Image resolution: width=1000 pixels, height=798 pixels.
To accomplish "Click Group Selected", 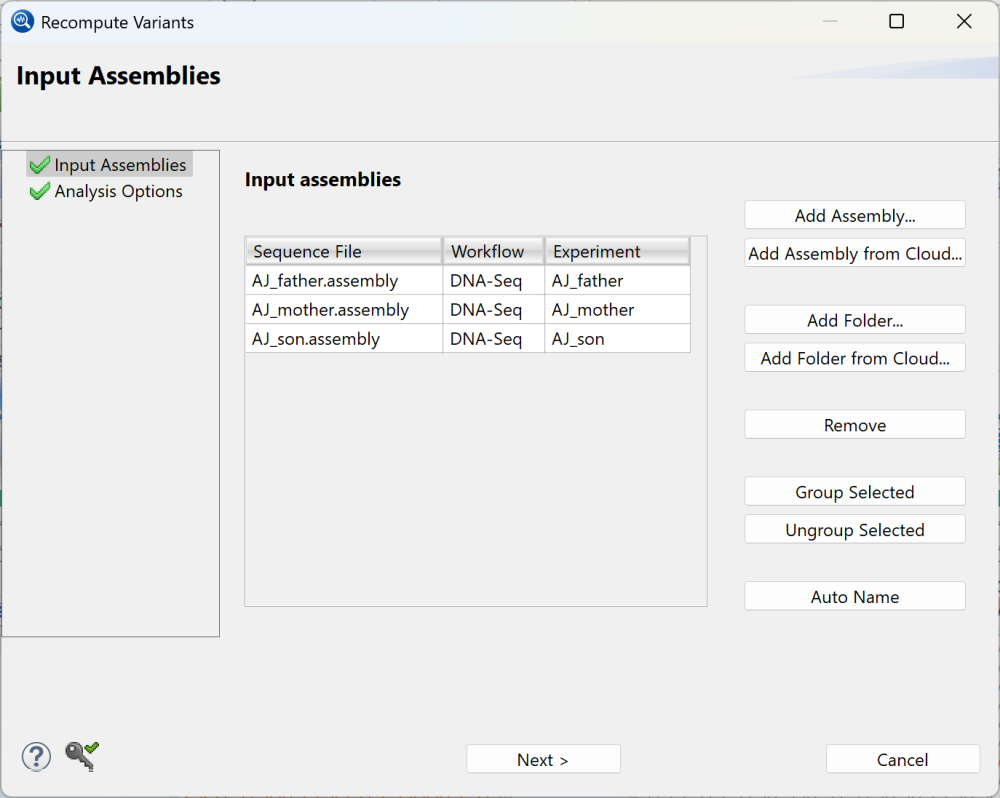I will pyautogui.click(x=854, y=491).
